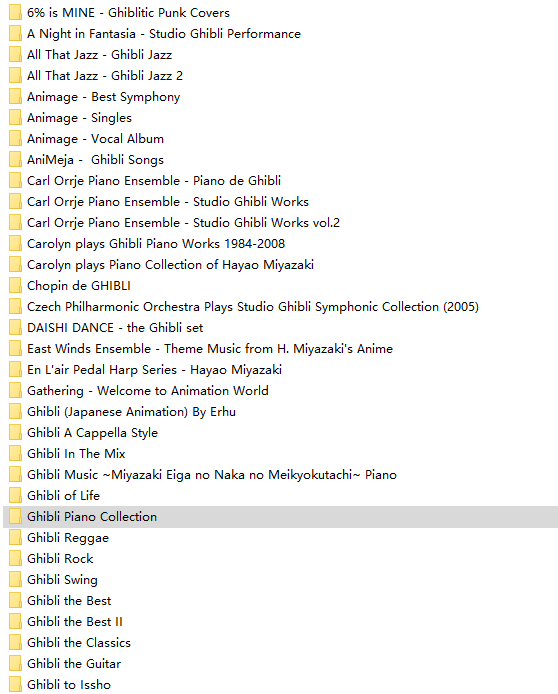Screen dimensions: 558x694
Task: Click folder icon beside Ghibli In The Mix
Action: 15,454
